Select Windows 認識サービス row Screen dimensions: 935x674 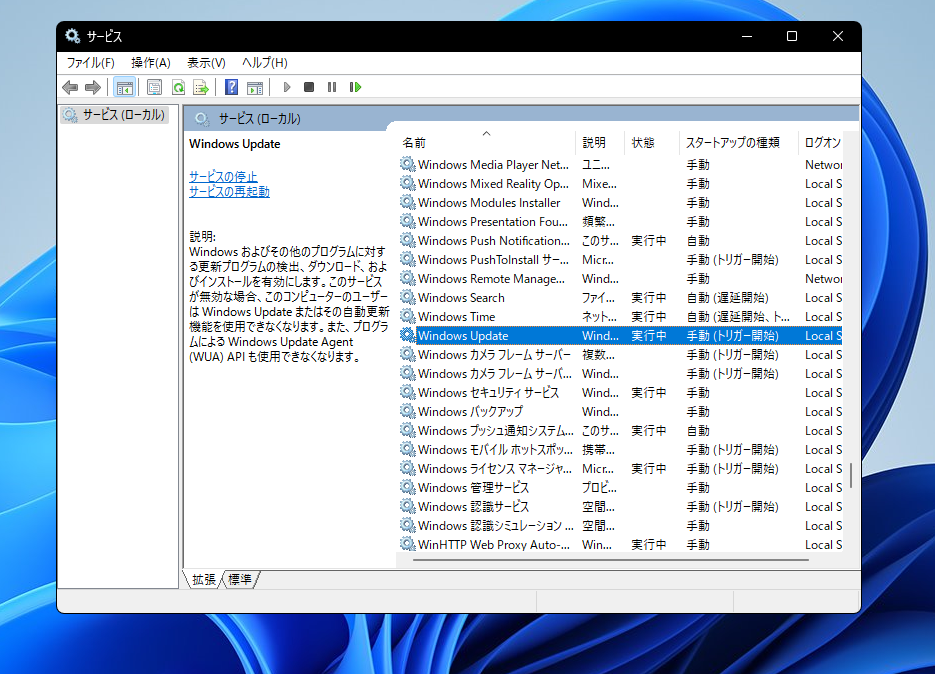coord(620,506)
